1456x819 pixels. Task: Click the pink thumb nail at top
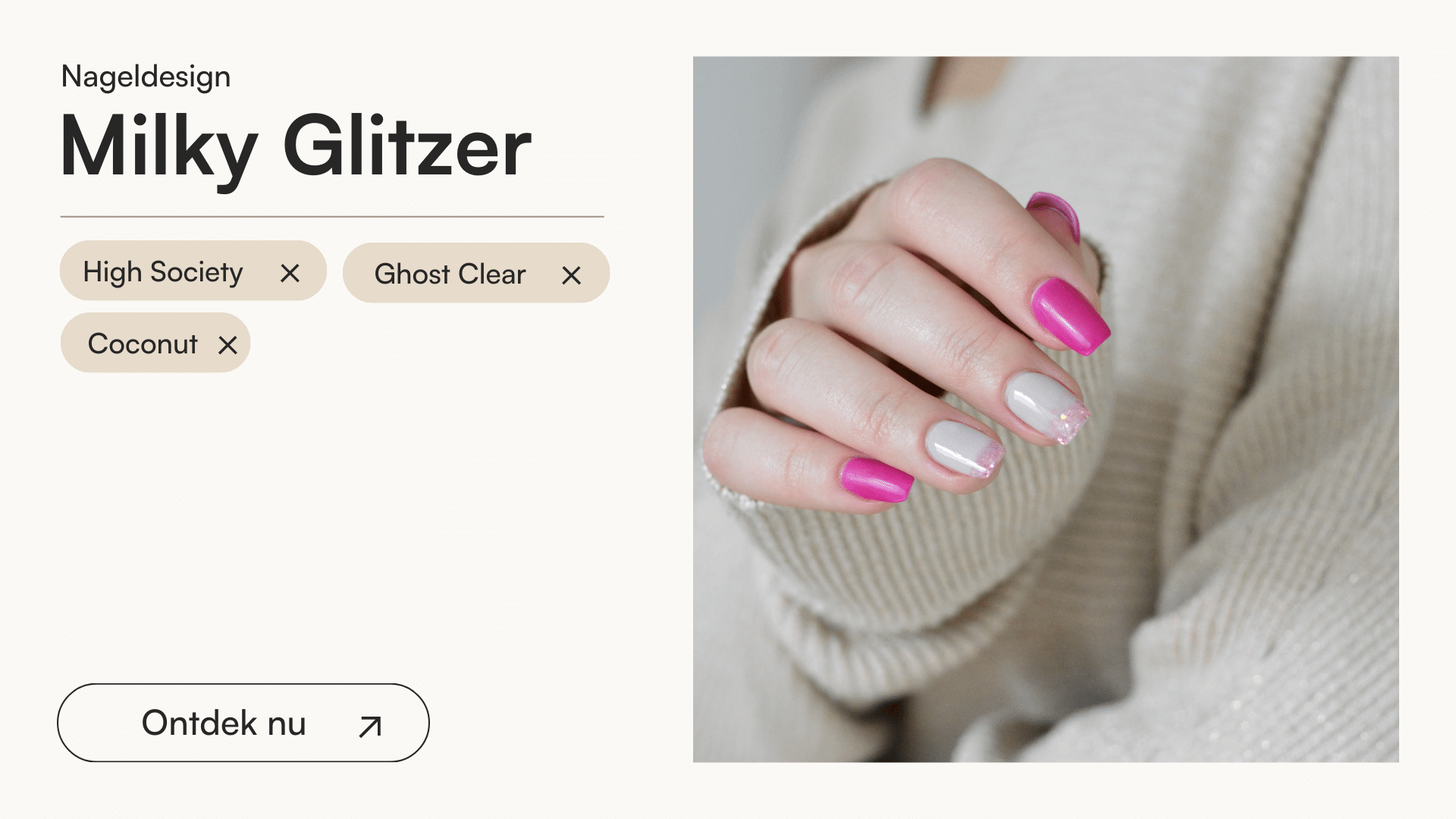pyautogui.click(x=1056, y=214)
